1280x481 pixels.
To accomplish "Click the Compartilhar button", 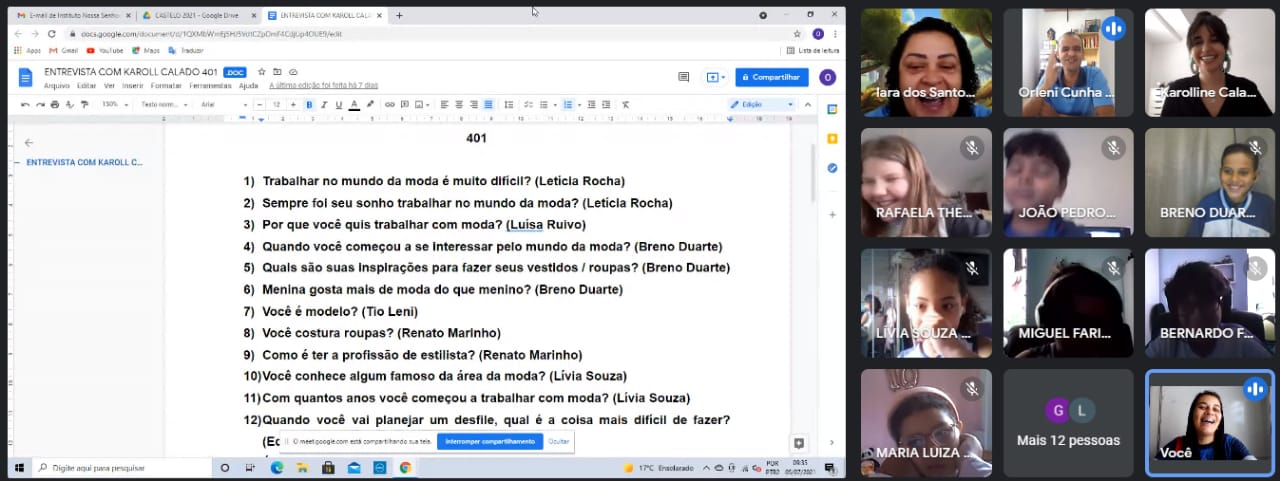I will click(772, 77).
